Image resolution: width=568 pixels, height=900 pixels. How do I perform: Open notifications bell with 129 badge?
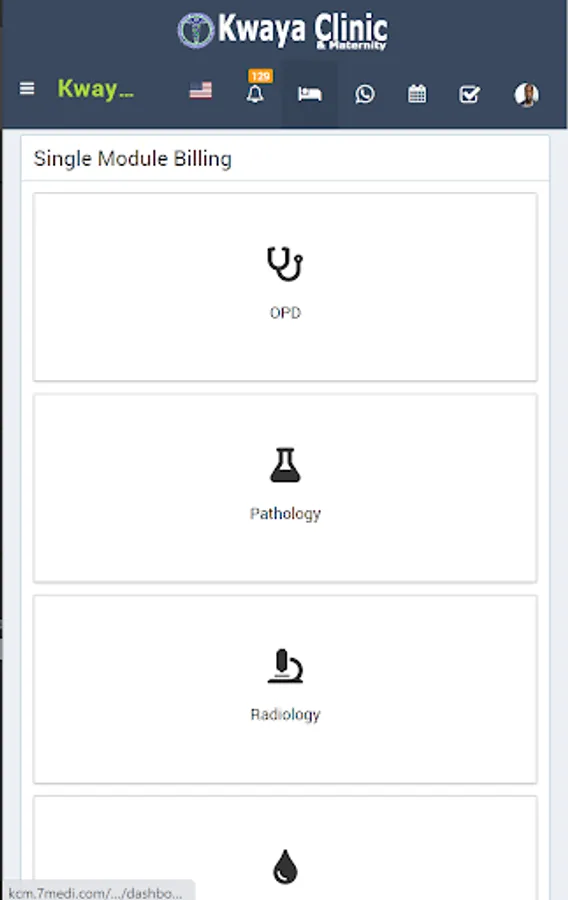(255, 94)
